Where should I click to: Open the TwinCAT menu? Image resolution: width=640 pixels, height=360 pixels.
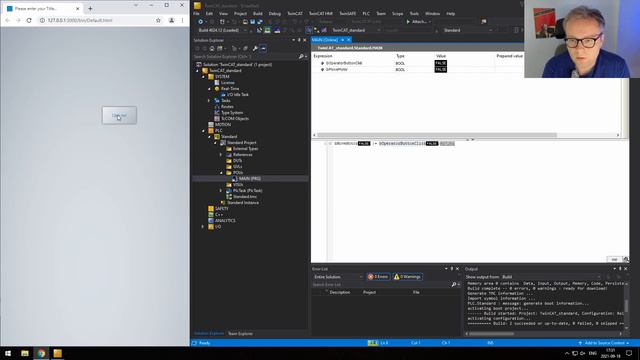[295, 13]
